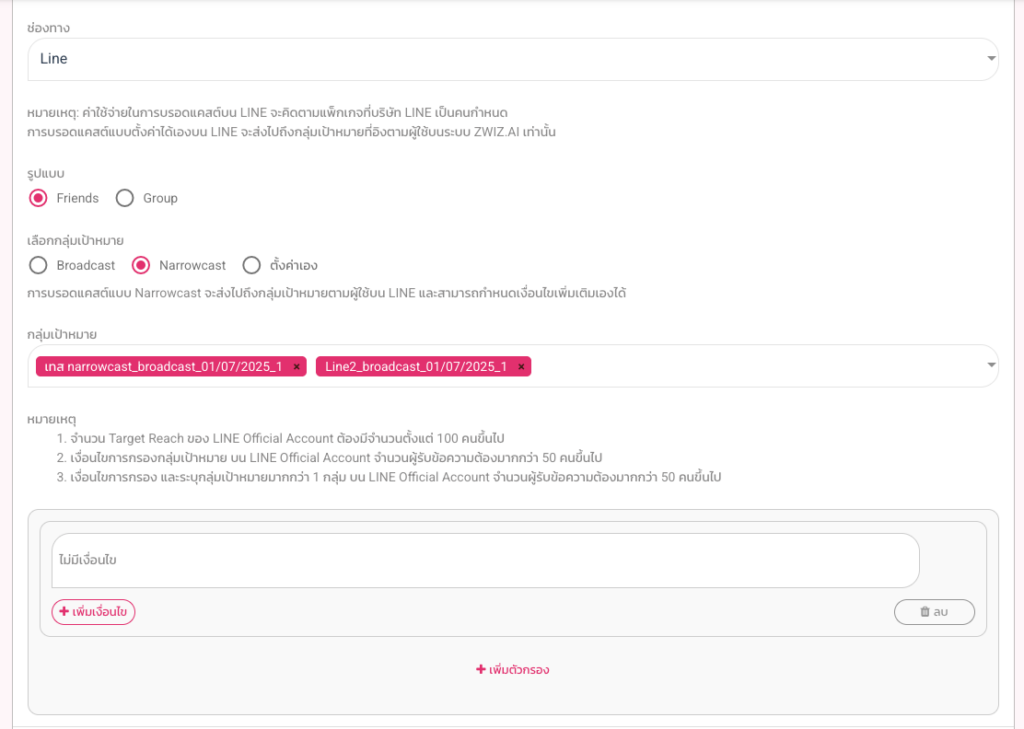Viewport: 1024px width, 729px height.
Task: Click the รูปแบบ section label
Action: (x=46, y=174)
